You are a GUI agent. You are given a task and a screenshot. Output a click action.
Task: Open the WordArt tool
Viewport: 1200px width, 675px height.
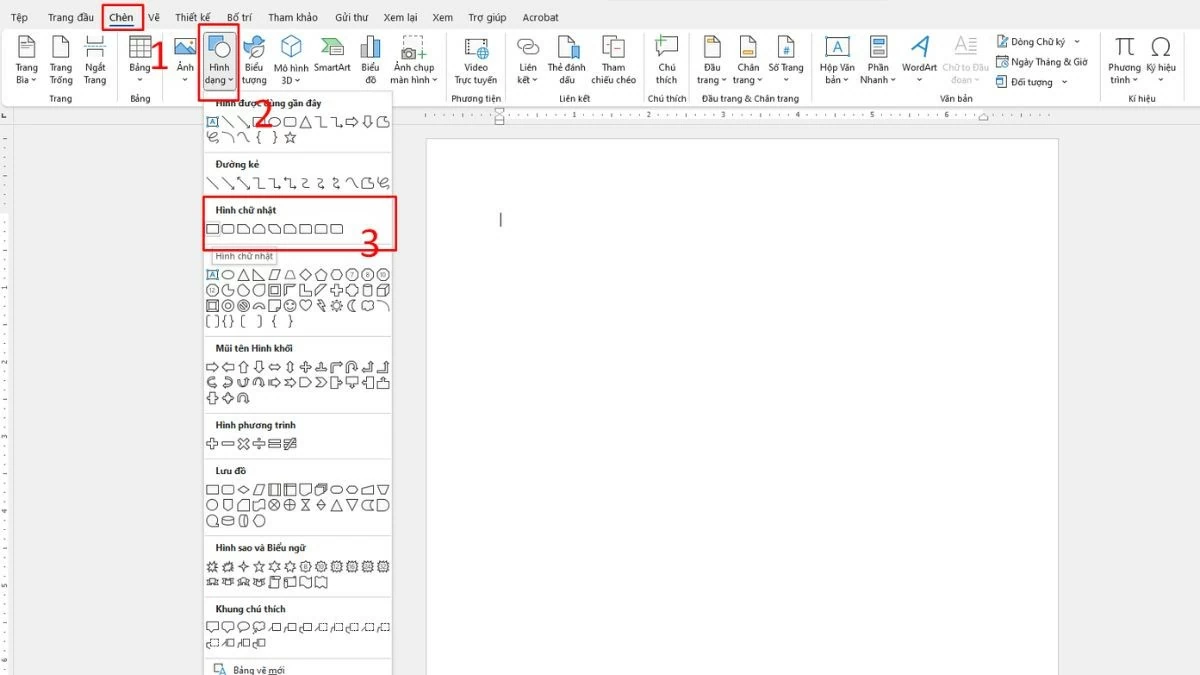click(x=919, y=56)
